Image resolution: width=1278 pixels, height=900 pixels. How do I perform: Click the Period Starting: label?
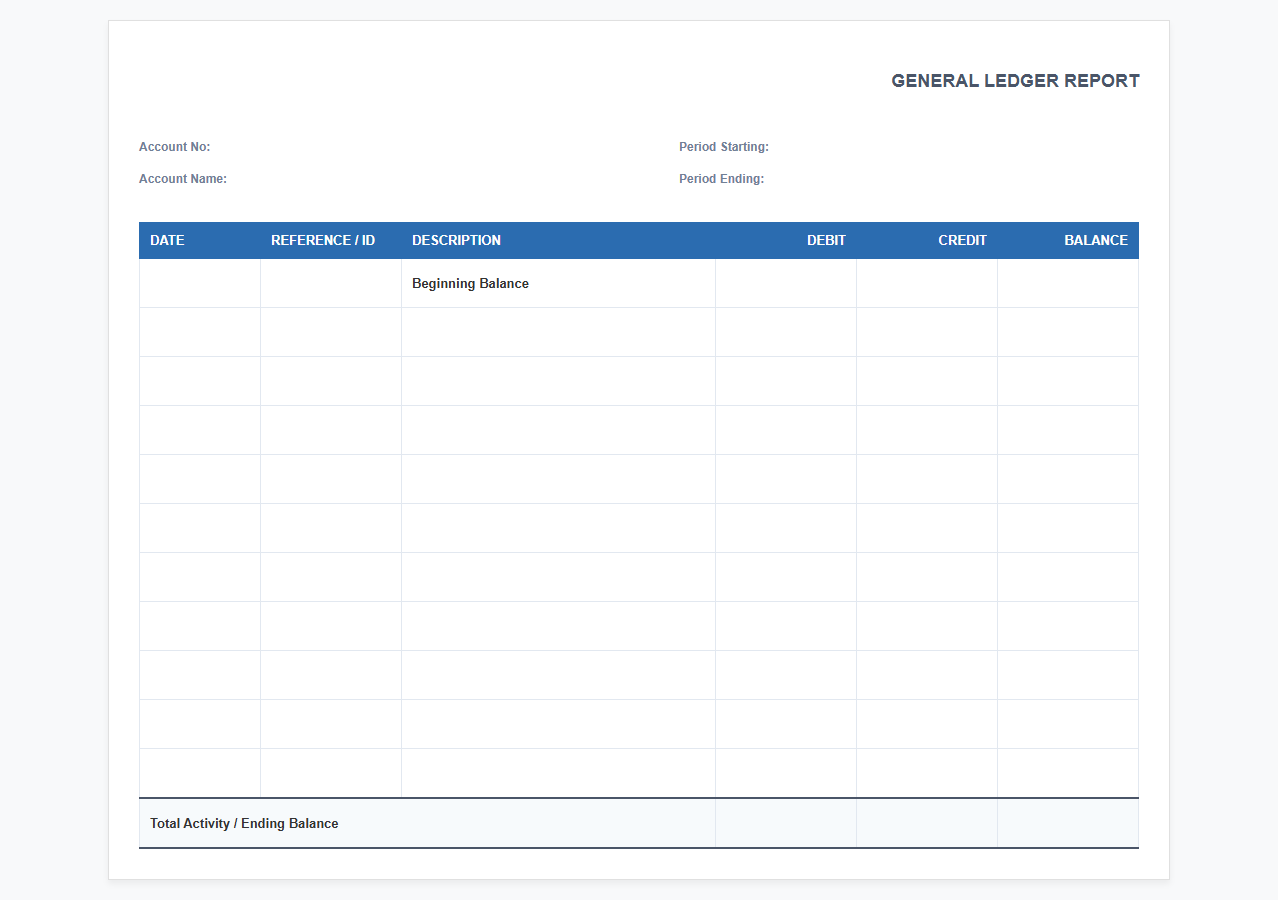pos(724,147)
